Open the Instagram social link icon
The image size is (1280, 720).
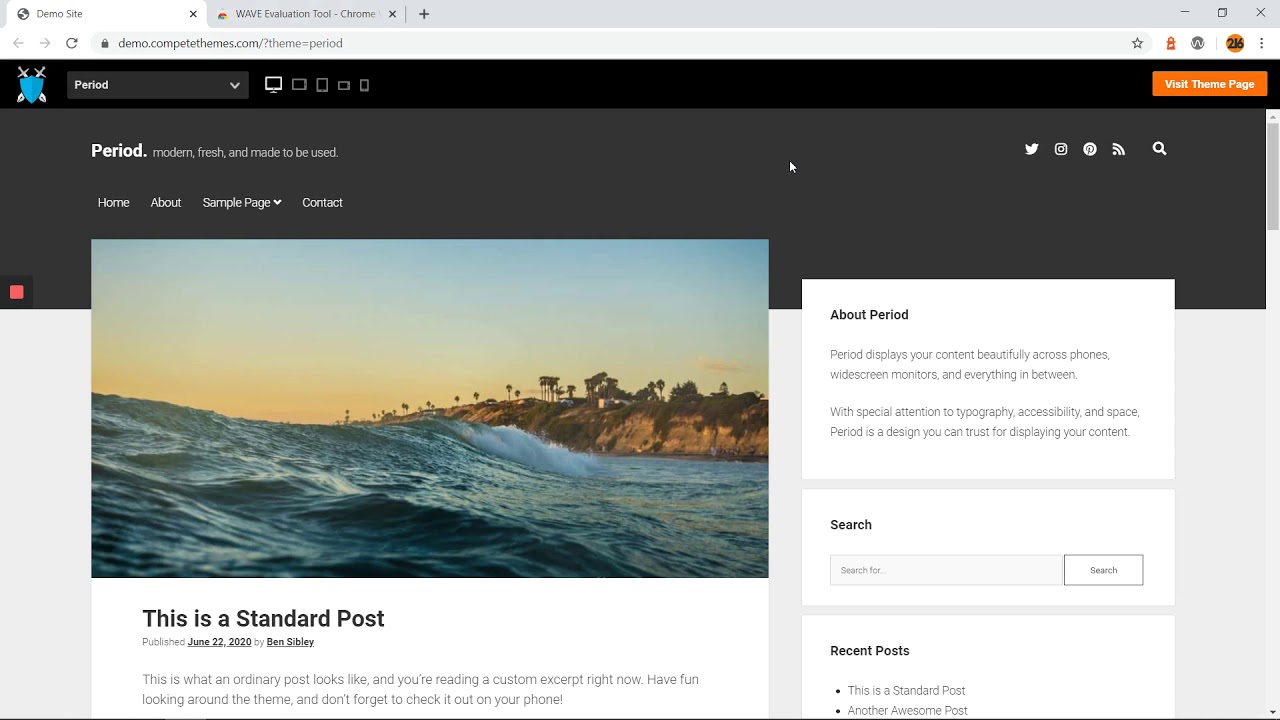[x=1061, y=149]
